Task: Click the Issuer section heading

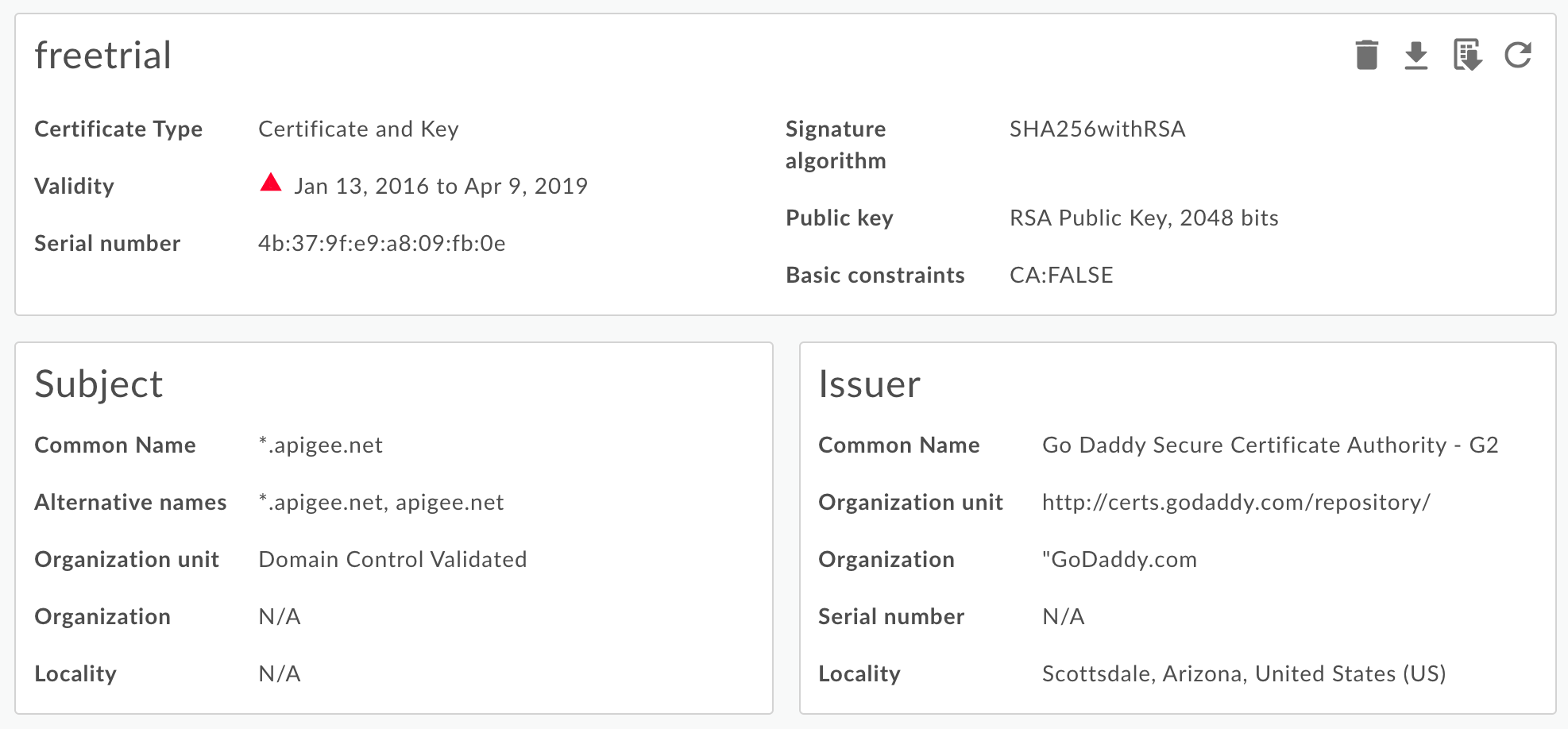Action: point(869,384)
